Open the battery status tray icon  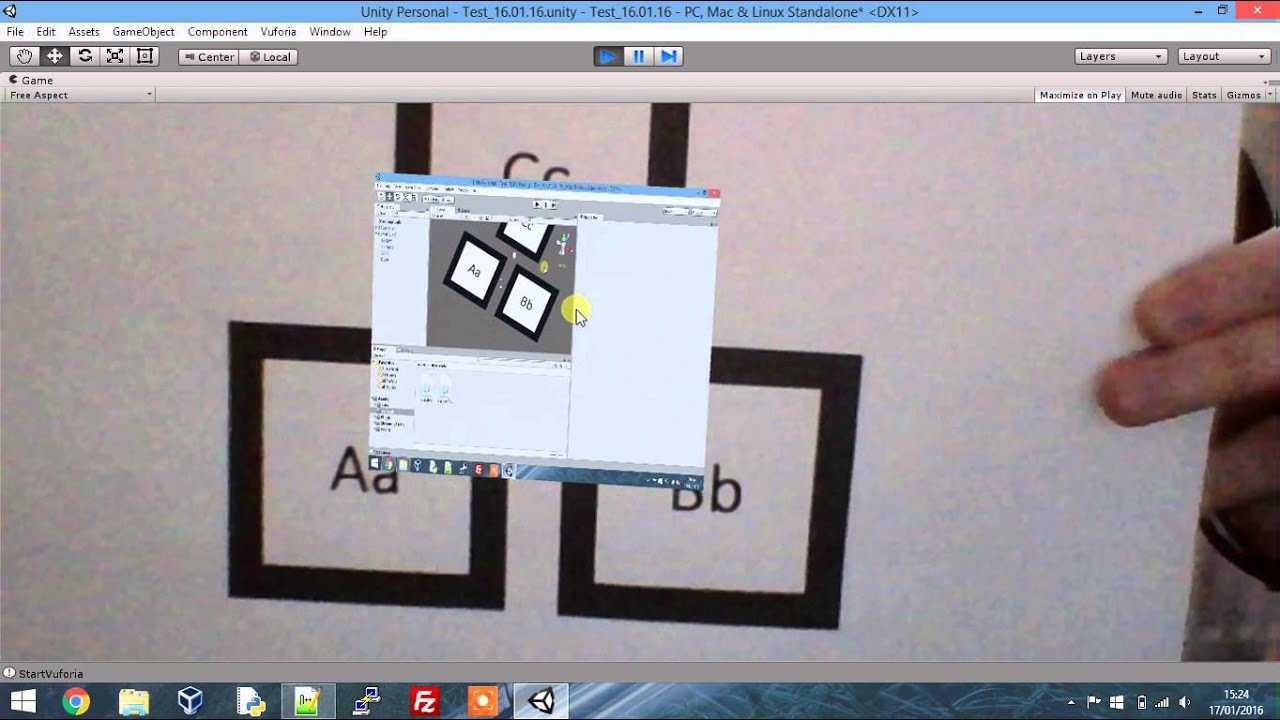point(1141,703)
